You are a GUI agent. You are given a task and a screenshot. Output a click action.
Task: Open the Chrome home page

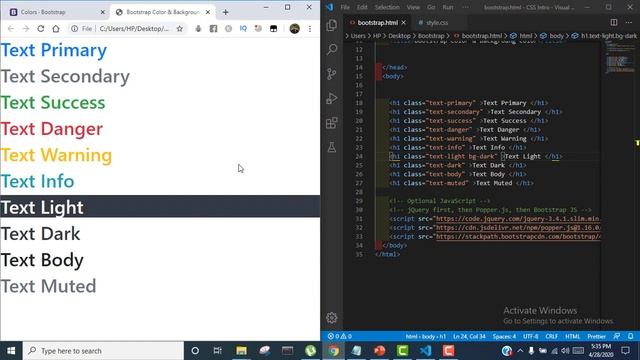(x=56, y=29)
